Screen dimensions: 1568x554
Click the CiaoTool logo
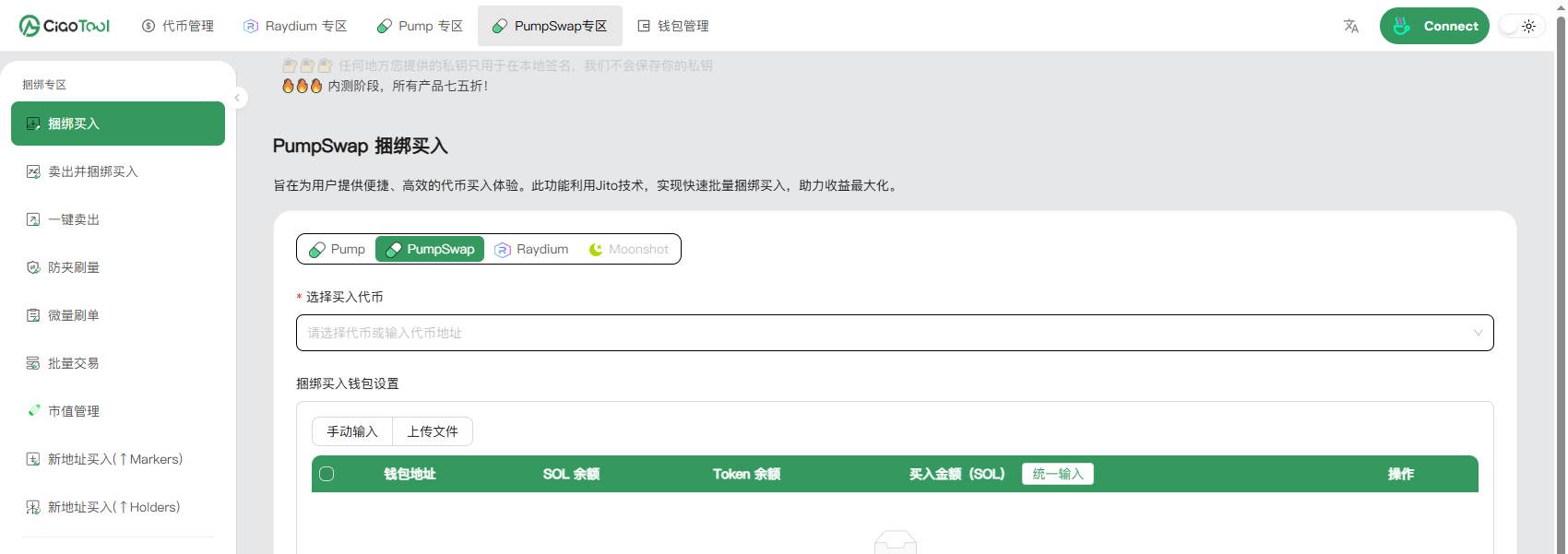(64, 26)
